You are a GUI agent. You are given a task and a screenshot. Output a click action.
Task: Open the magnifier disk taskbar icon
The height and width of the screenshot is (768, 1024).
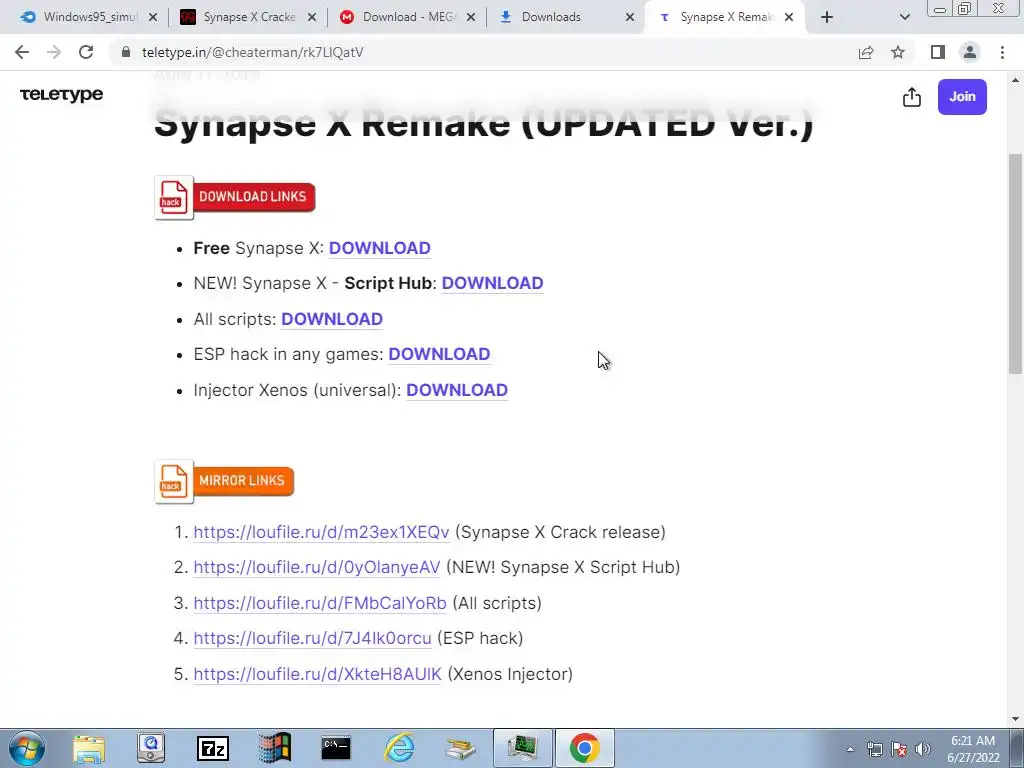click(x=151, y=748)
